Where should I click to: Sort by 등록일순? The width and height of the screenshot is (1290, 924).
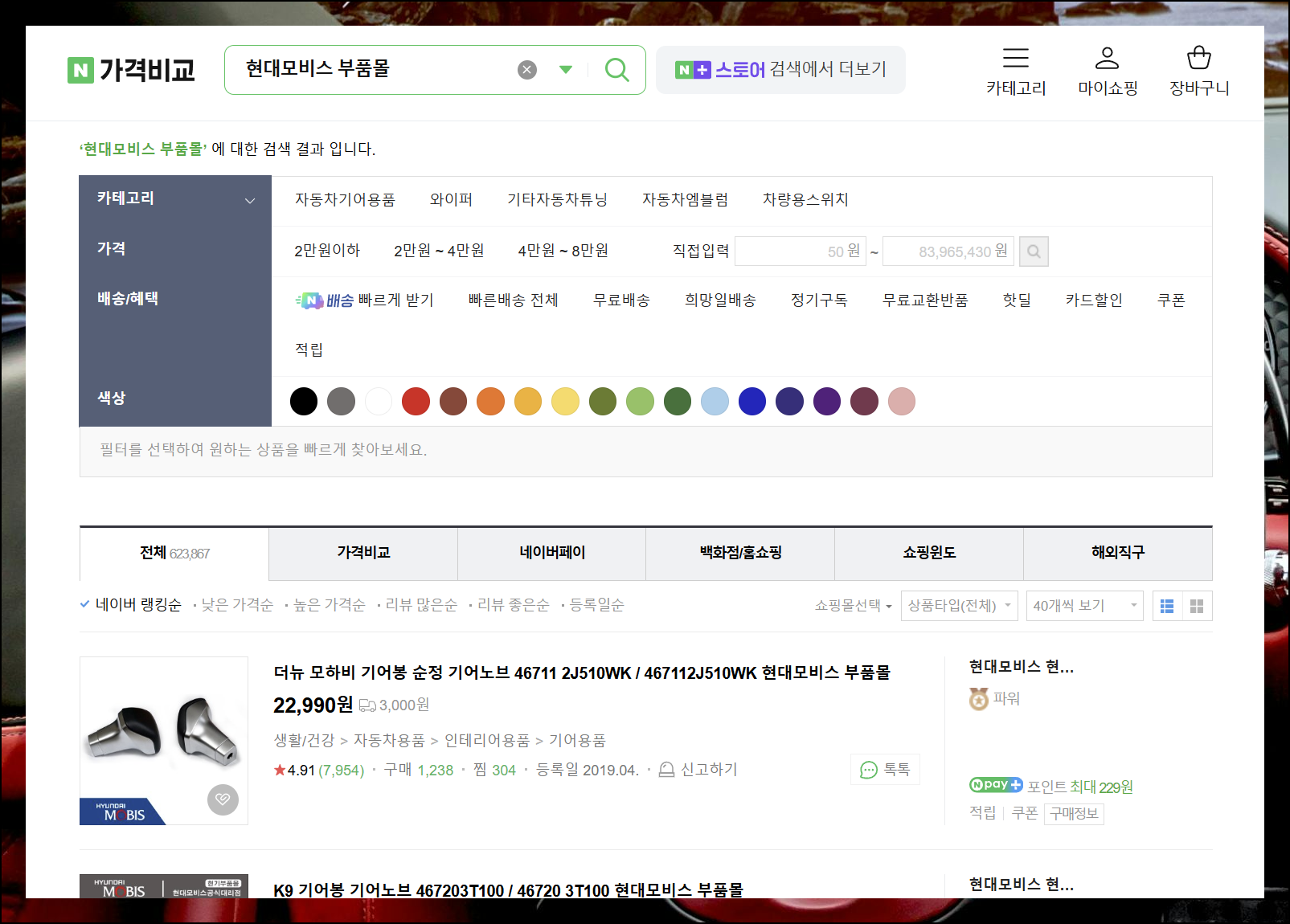[x=597, y=605]
